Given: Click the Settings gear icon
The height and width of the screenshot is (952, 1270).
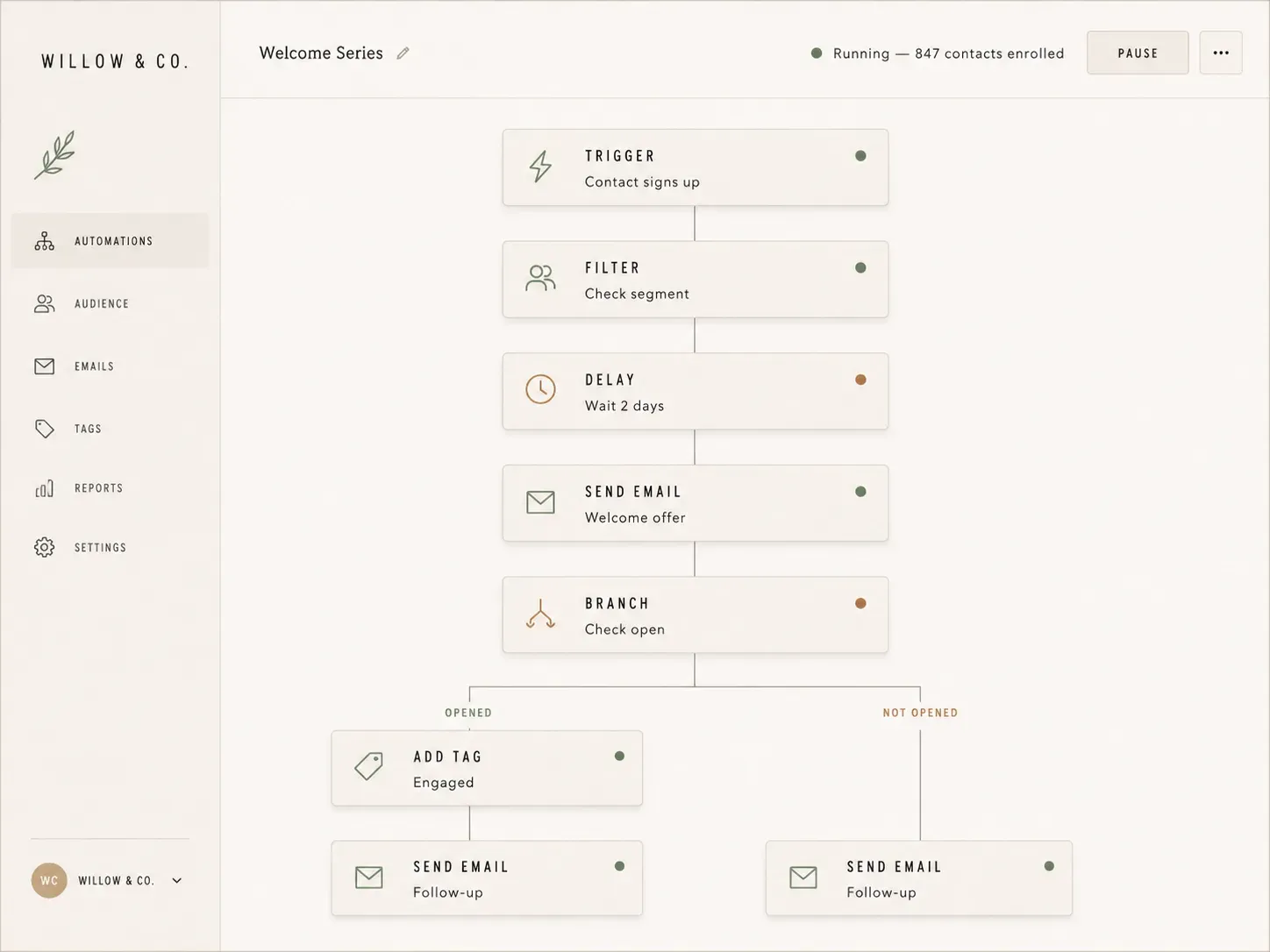Looking at the screenshot, I should pos(45,547).
